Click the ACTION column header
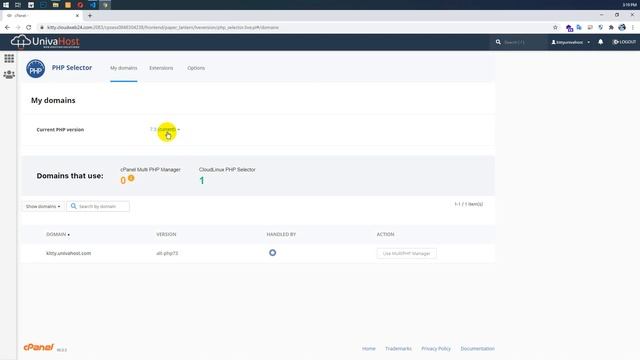This screenshot has height=360, width=640. coord(385,234)
